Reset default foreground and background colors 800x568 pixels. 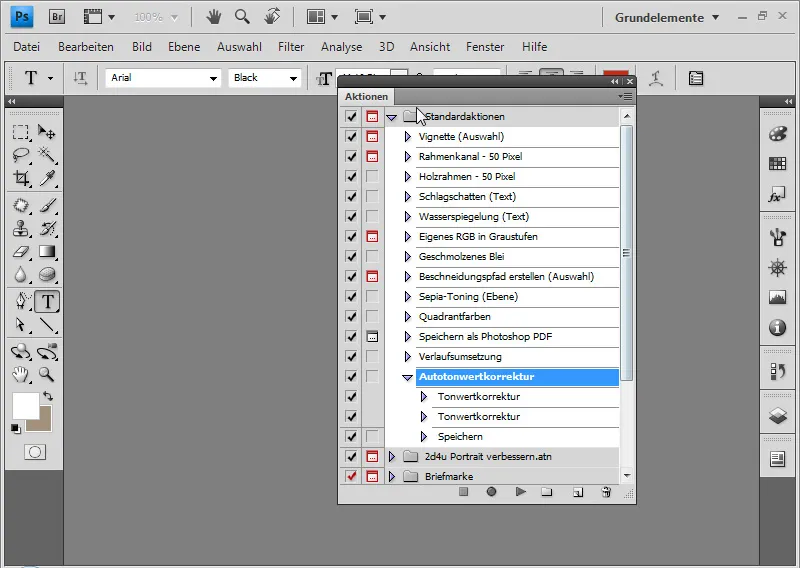pos(16,429)
